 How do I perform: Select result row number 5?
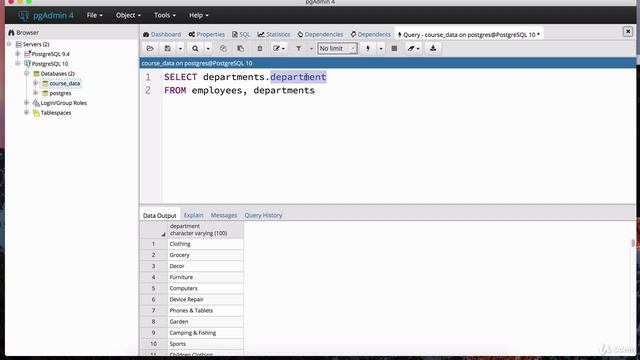pos(153,288)
